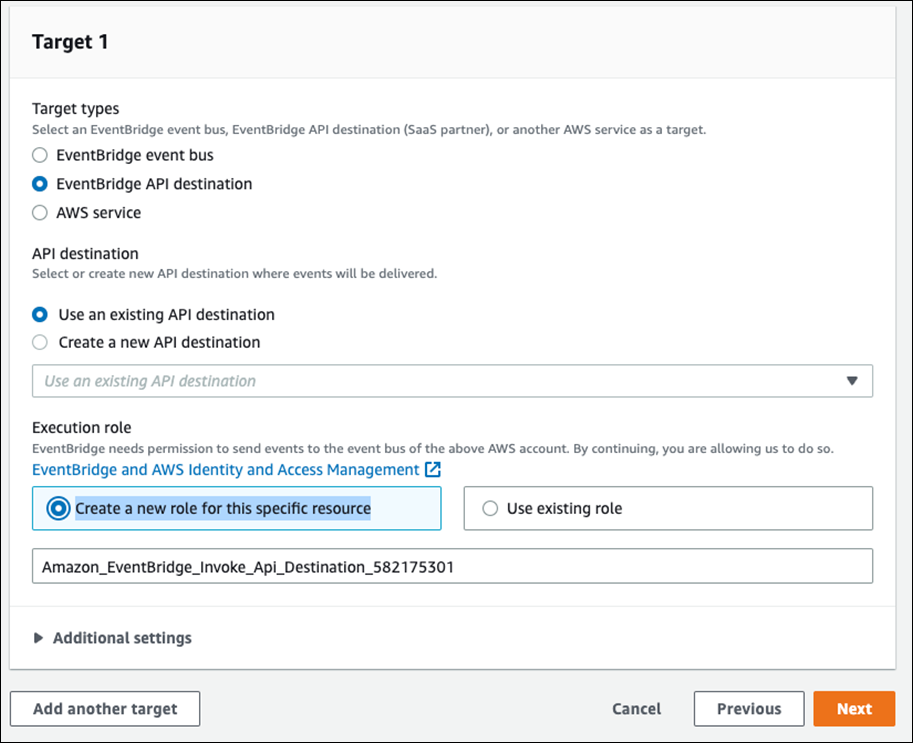Go back with the Previous button
Image resolution: width=913 pixels, height=743 pixels.
tap(749, 709)
